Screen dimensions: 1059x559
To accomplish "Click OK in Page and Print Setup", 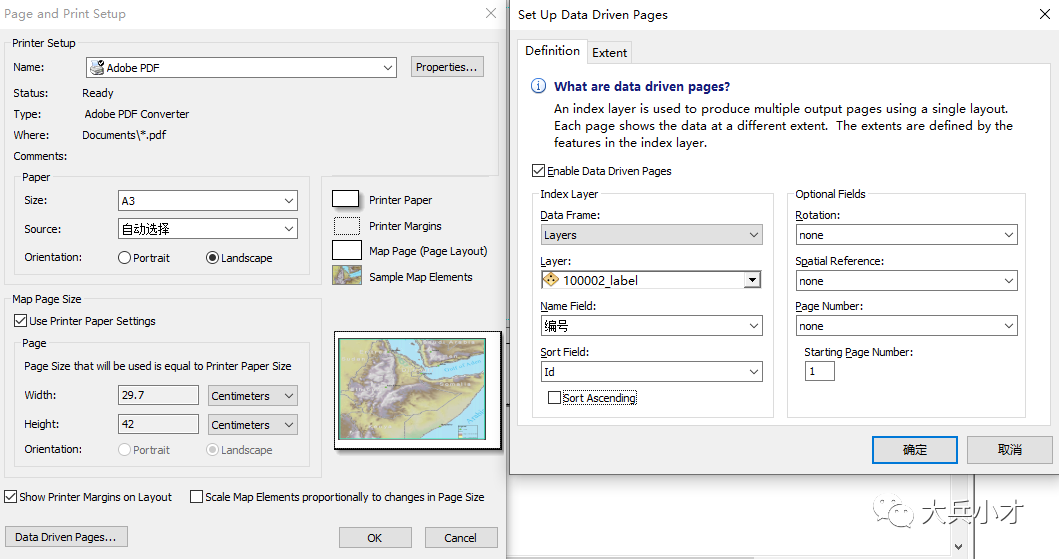I will click(x=375, y=537).
